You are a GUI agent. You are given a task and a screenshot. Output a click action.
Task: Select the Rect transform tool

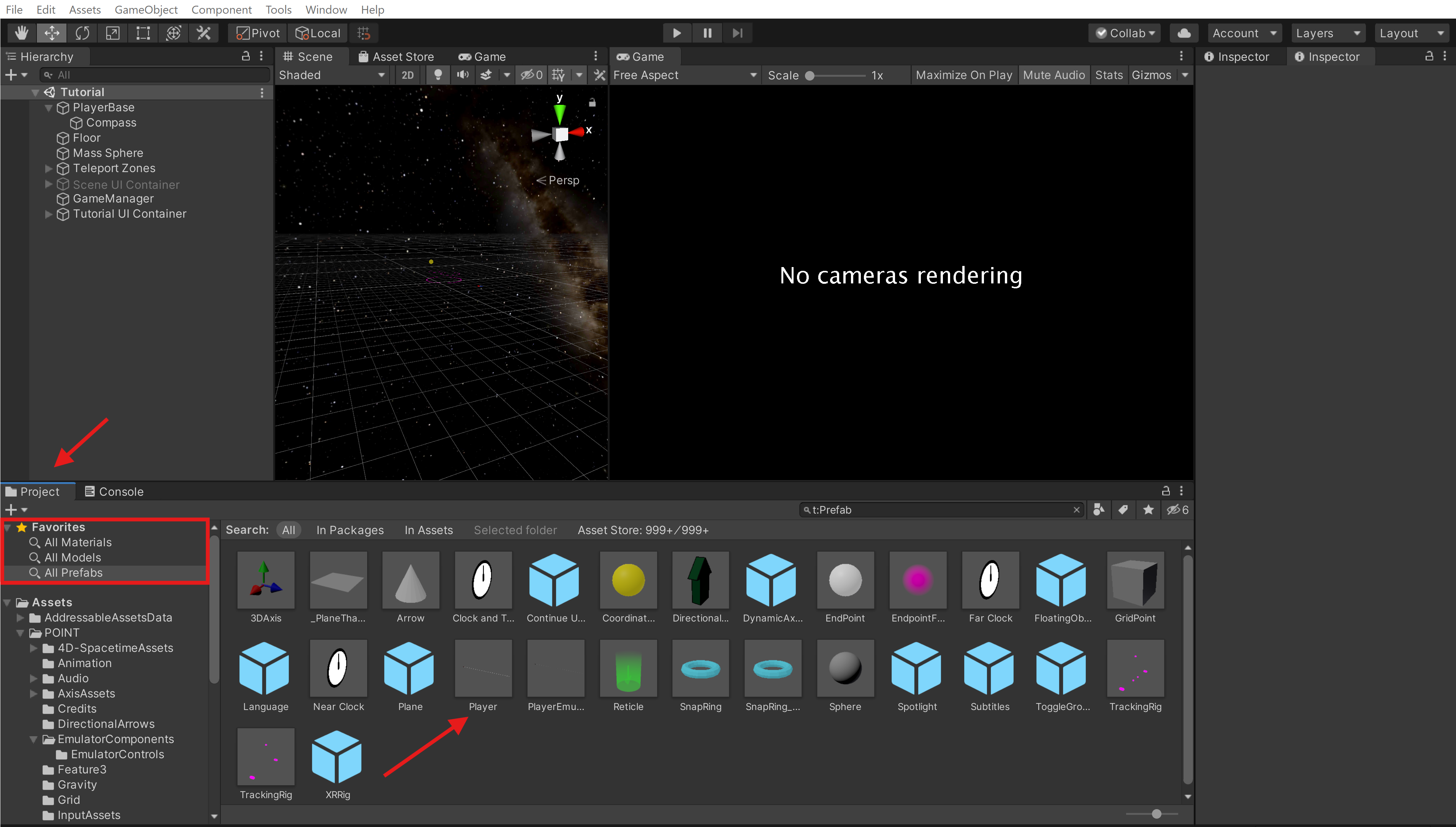[143, 33]
